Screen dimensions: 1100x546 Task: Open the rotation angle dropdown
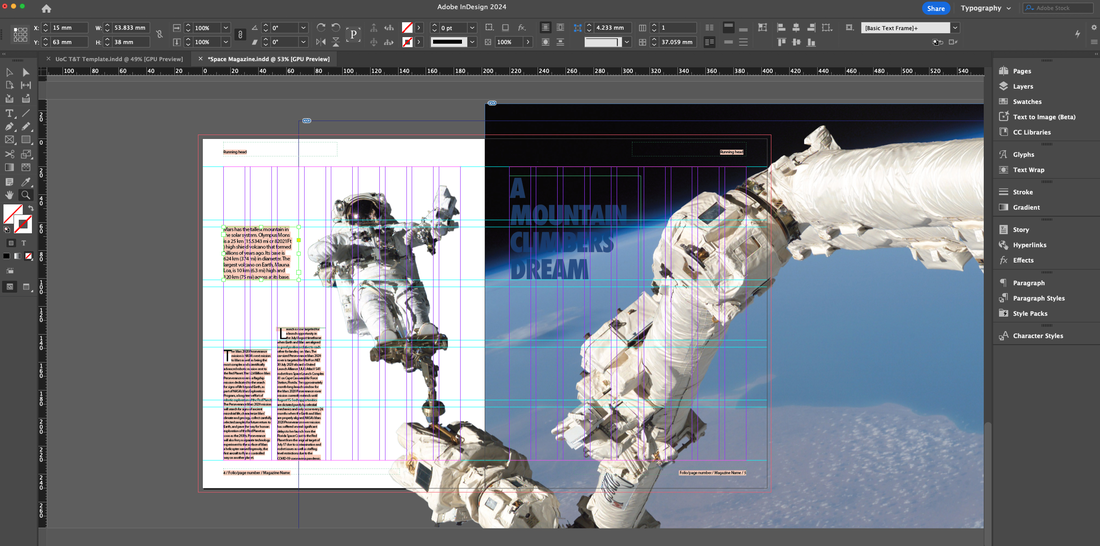[303, 27]
